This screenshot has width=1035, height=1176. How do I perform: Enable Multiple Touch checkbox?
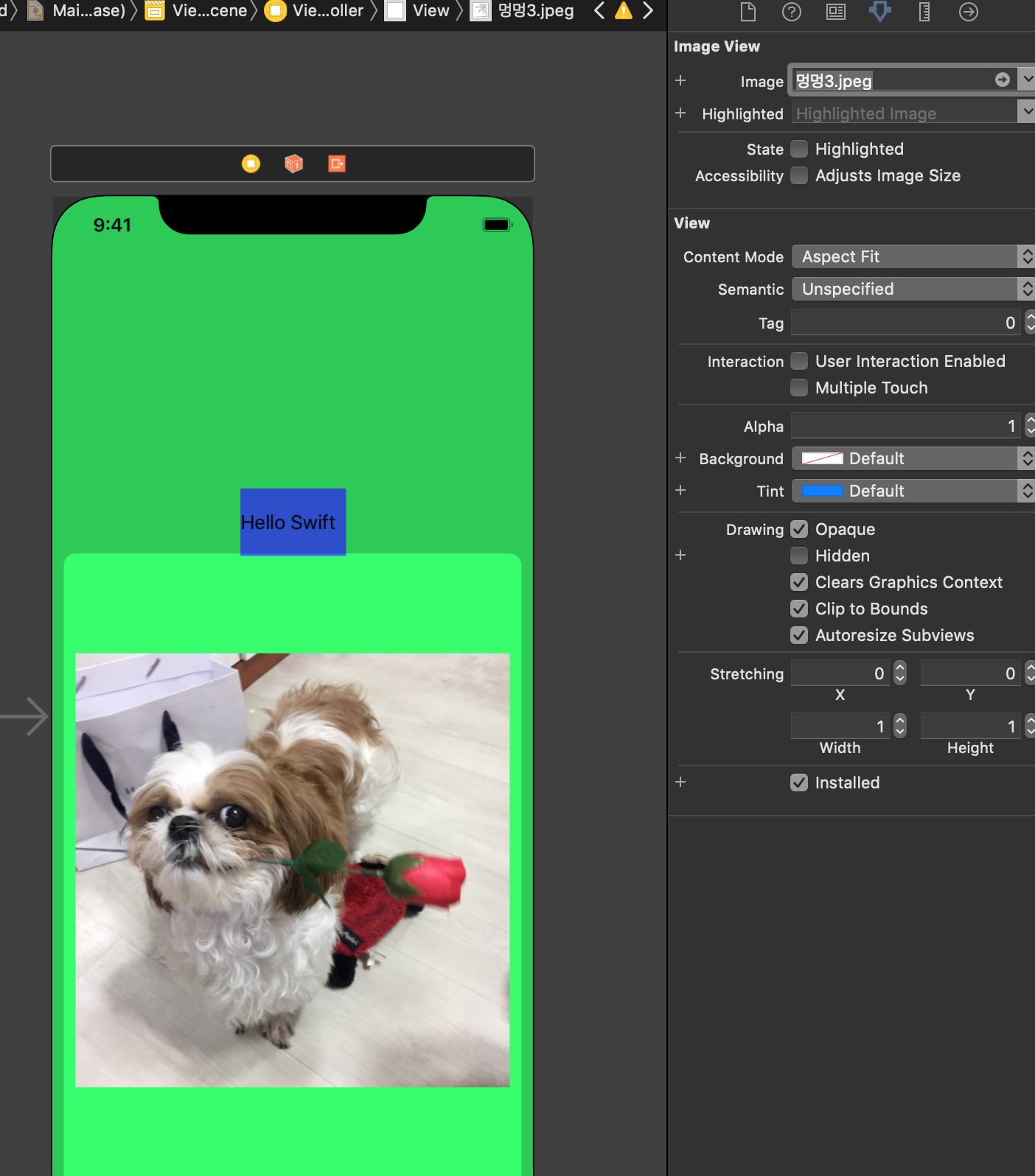pos(799,388)
